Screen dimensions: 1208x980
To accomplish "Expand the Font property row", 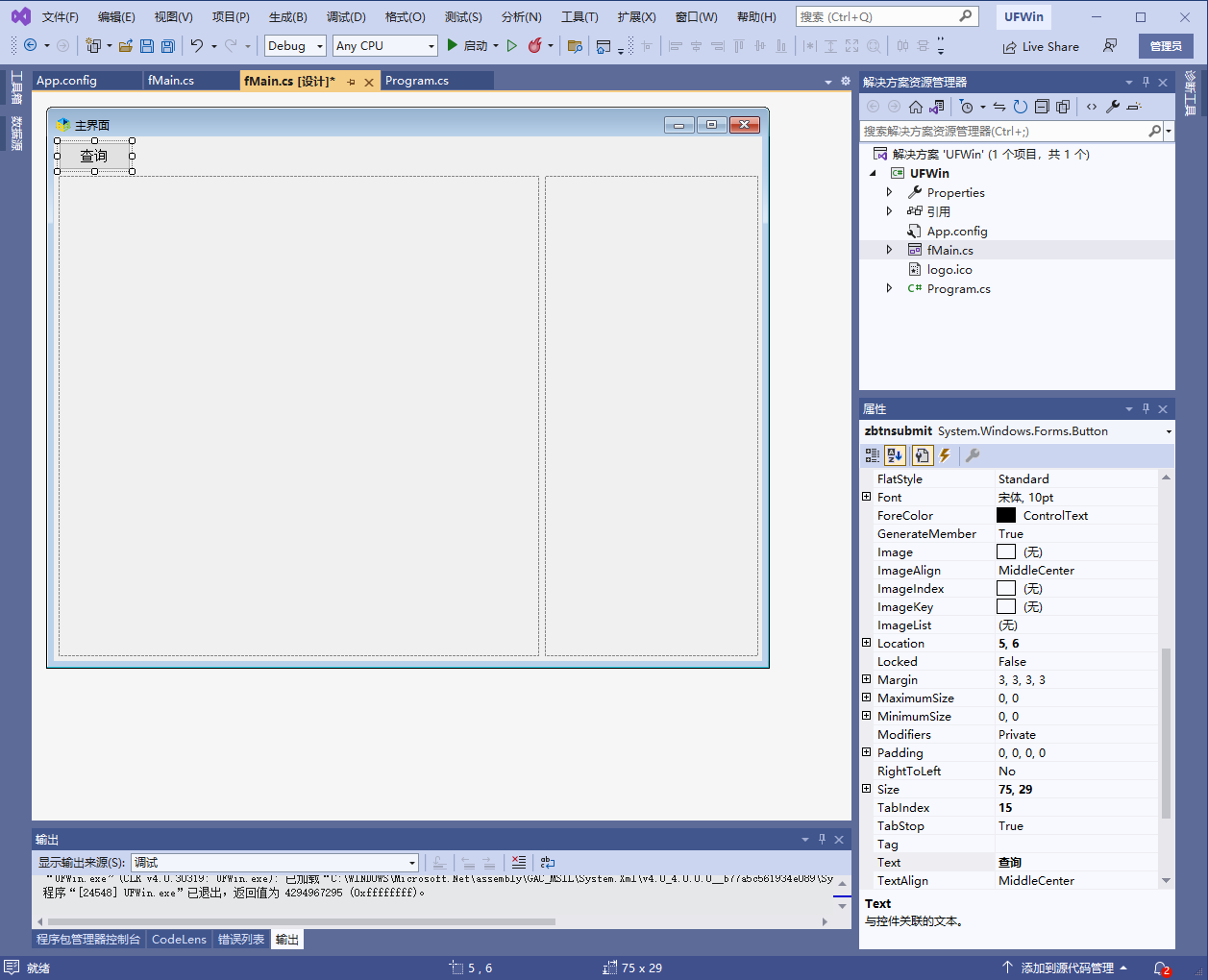I will point(867,497).
